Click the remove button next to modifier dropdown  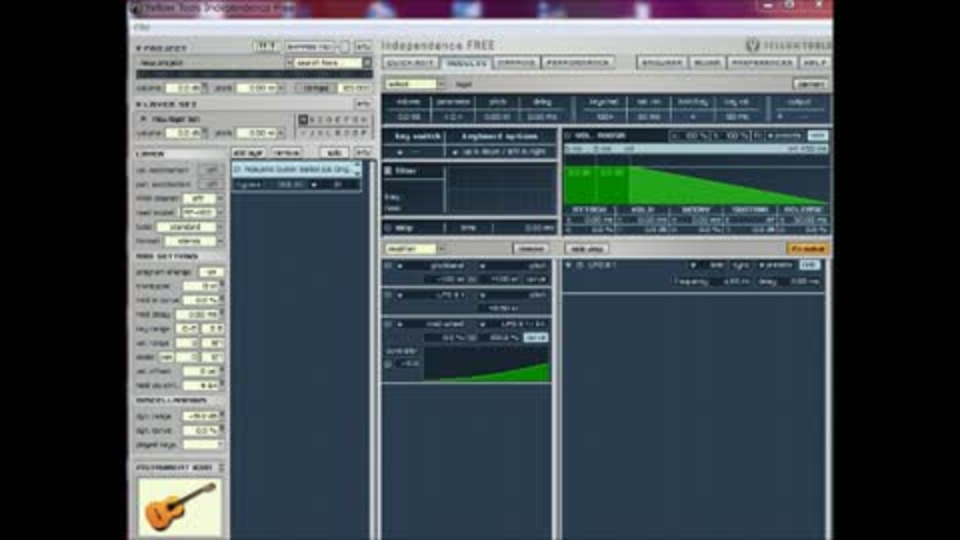click(x=531, y=249)
